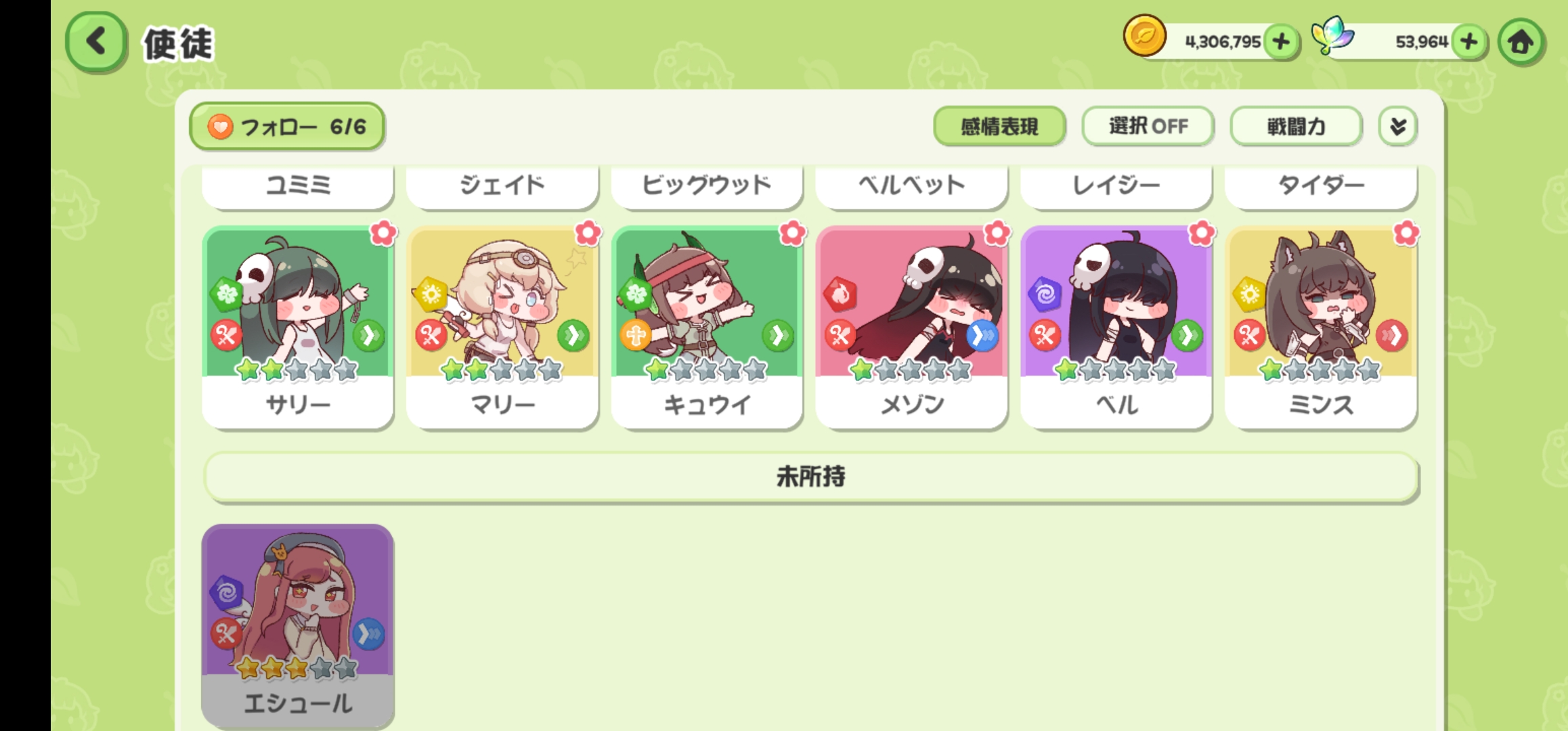Select the ユミミ name tab
Image resolution: width=1568 pixels, height=731 pixels.
[298, 185]
